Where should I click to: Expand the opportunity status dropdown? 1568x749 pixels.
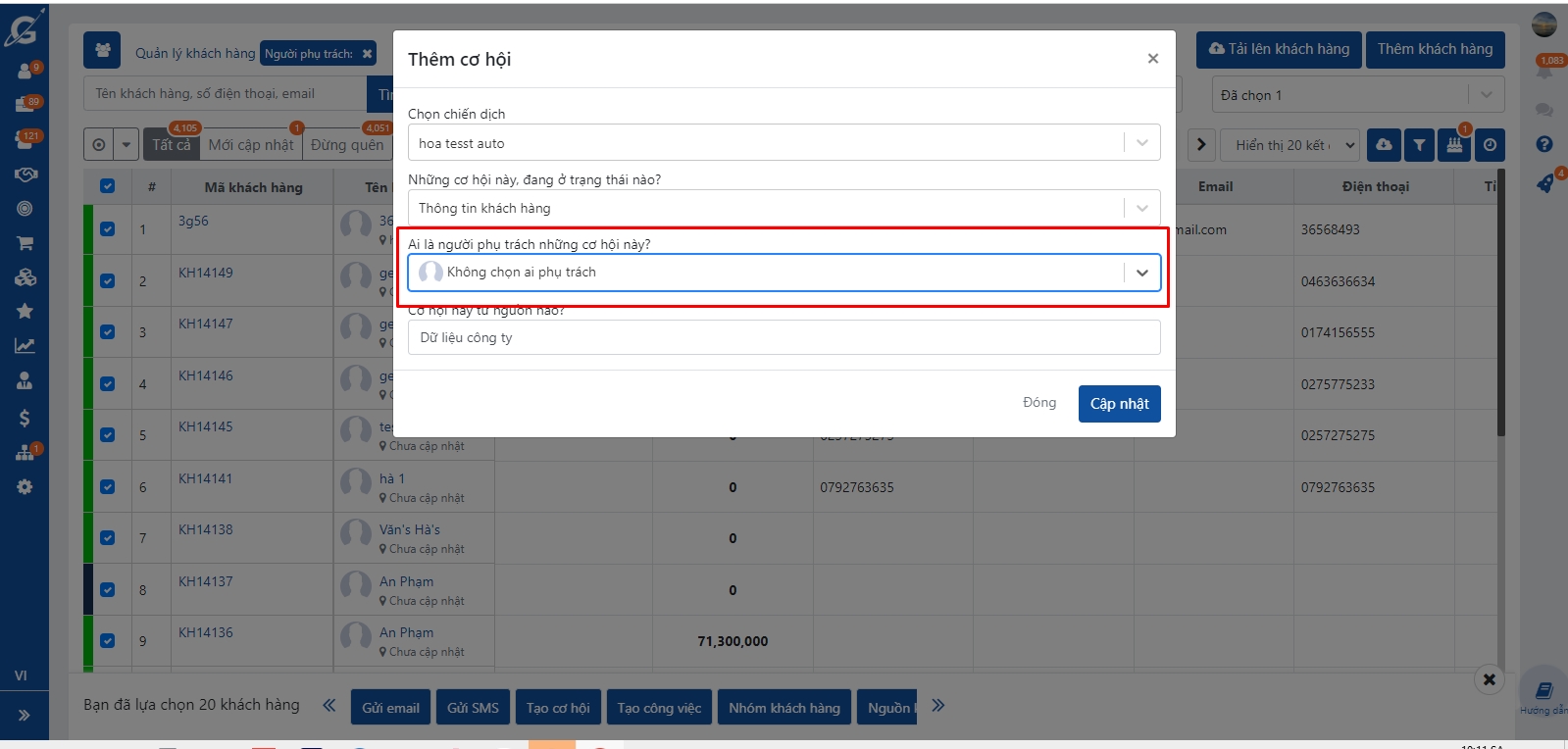pos(1141,208)
